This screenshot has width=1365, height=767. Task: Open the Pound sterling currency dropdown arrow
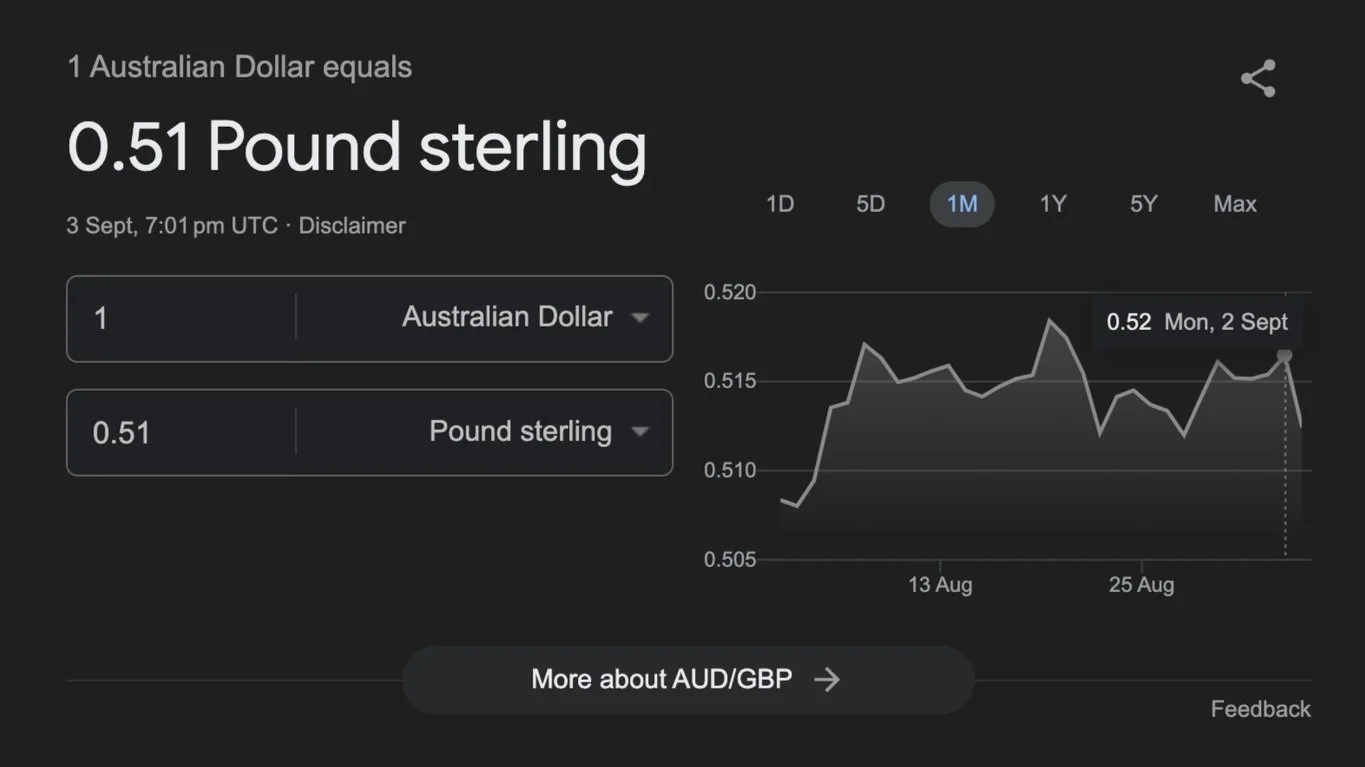coord(640,432)
